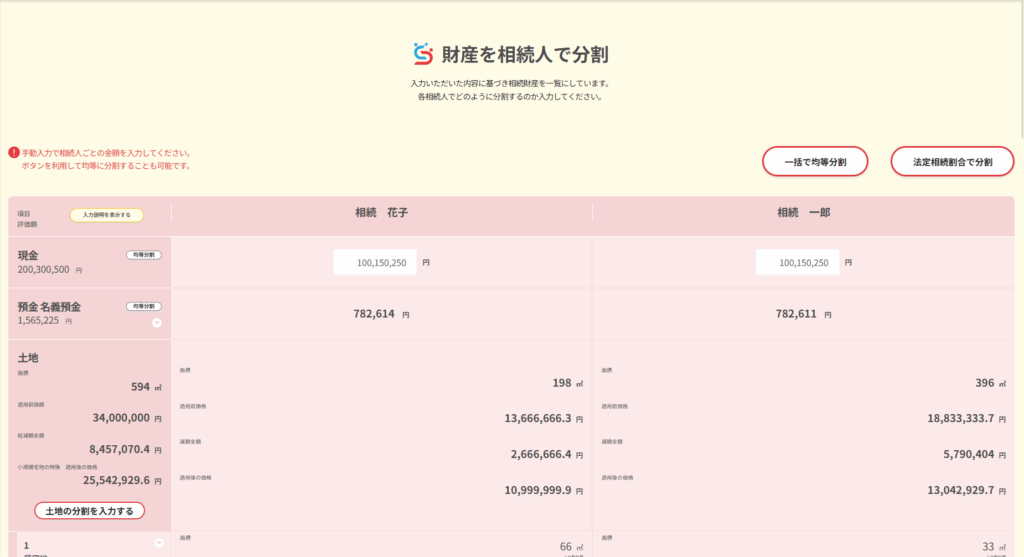Click the page's vertical scrollbar
The image size is (1024, 557).
pos(1019,70)
